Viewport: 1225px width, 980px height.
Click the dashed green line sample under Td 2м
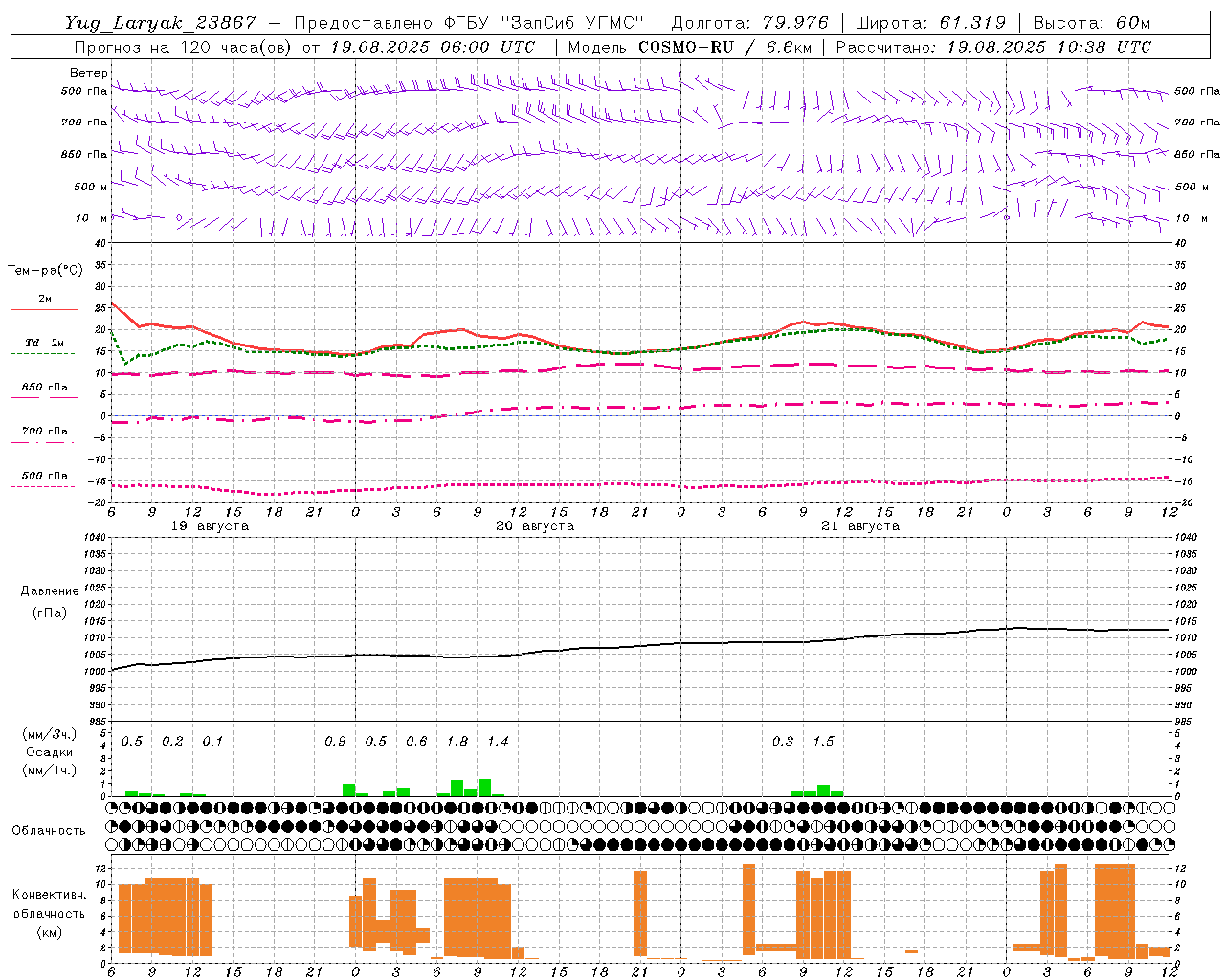click(x=42, y=354)
